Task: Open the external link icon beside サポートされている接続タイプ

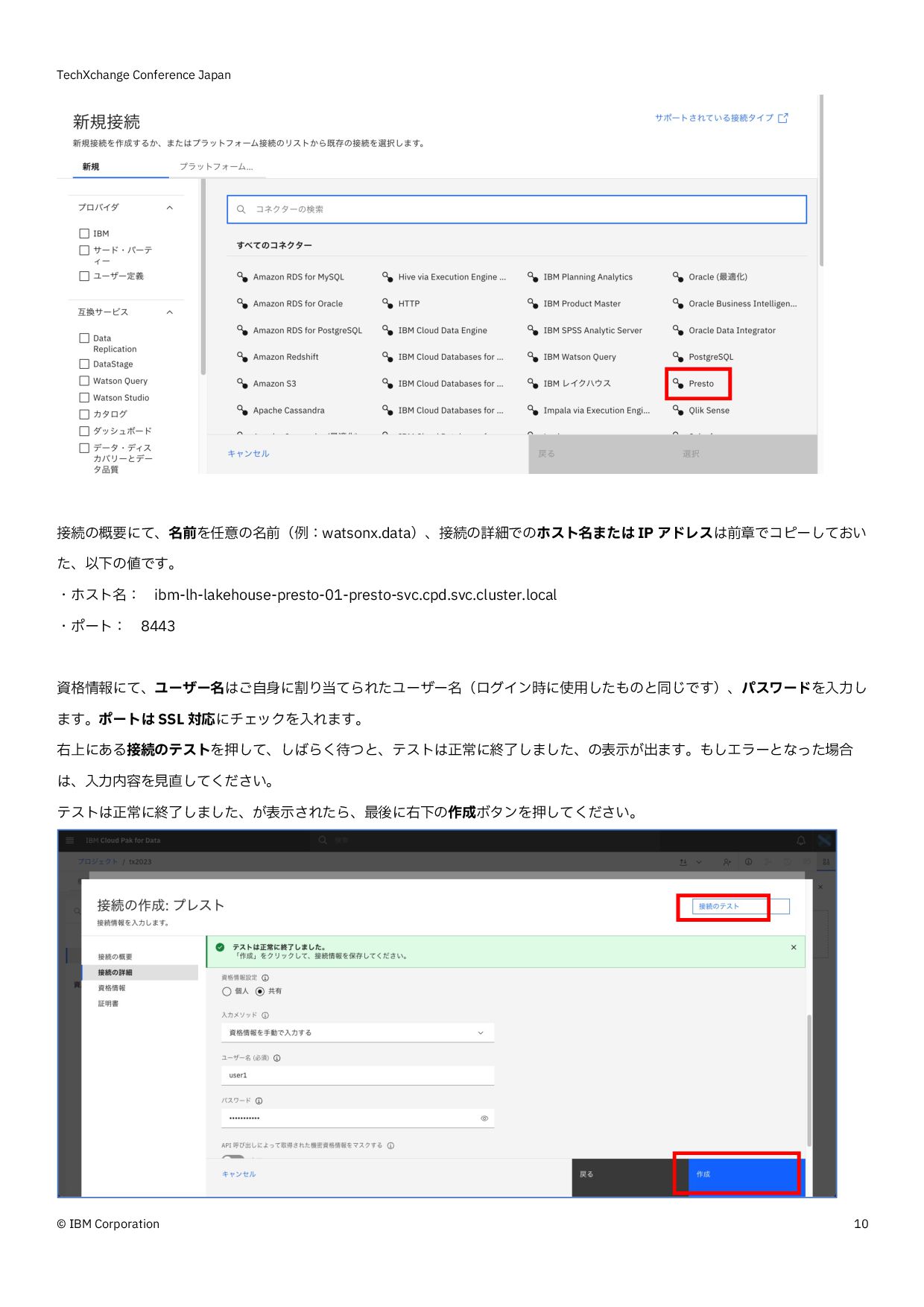Action: pos(782,118)
